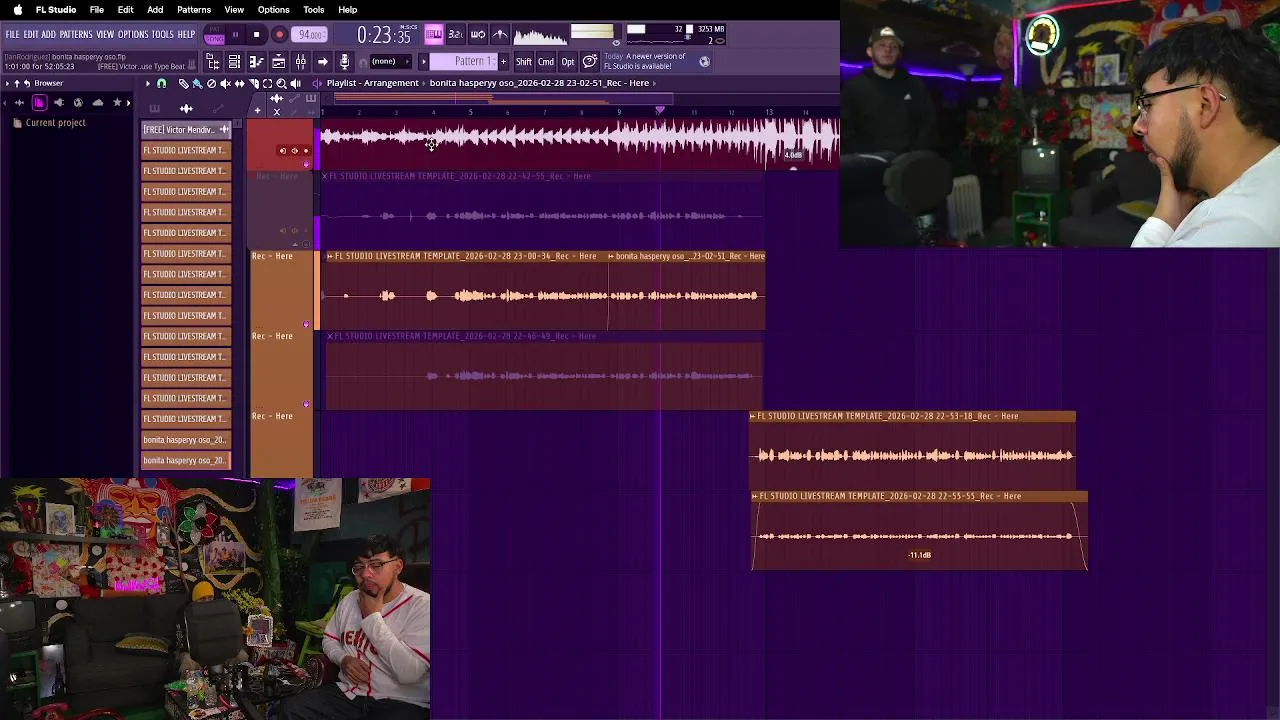Click the 3.2.1 countdown icon
Viewport: 1280px width, 720px height.
(455, 35)
